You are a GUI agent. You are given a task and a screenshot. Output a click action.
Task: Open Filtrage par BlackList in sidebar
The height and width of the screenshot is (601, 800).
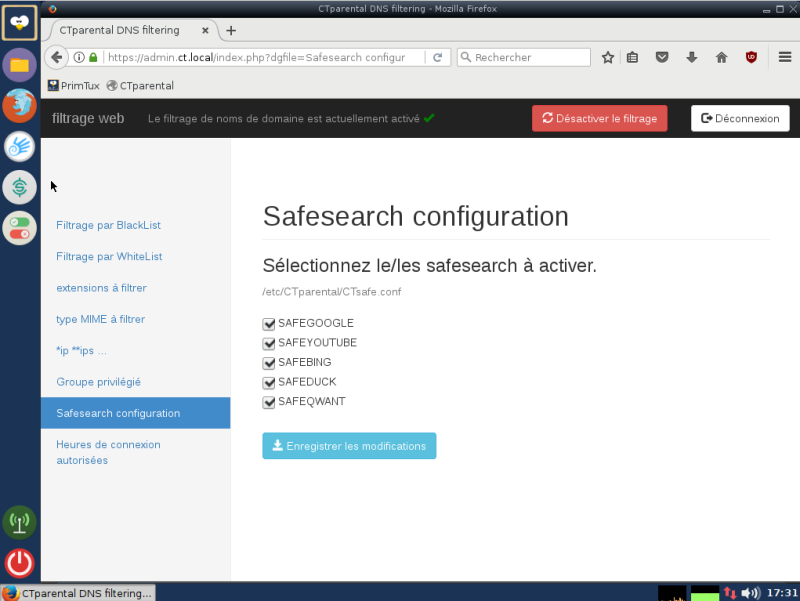[108, 225]
